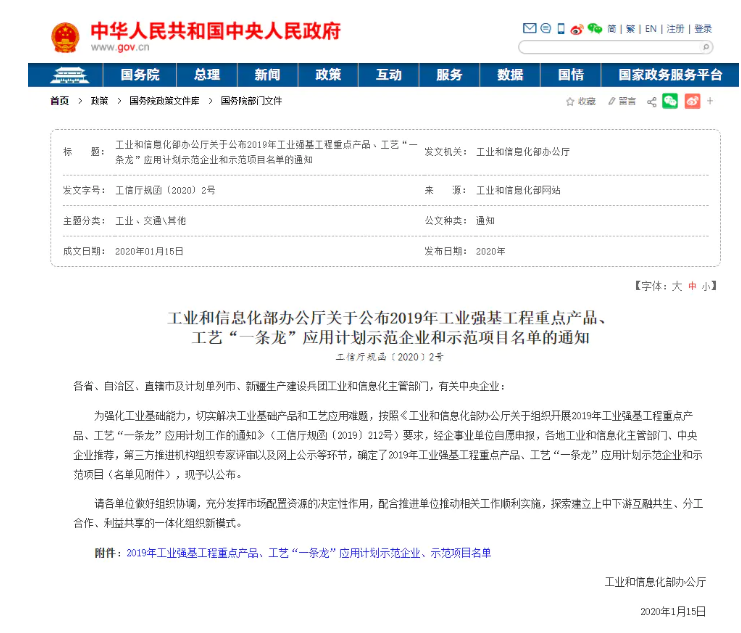Go to 国务院政策文件库 breadcrumb
Screen dimensions: 741x633
[164, 101]
